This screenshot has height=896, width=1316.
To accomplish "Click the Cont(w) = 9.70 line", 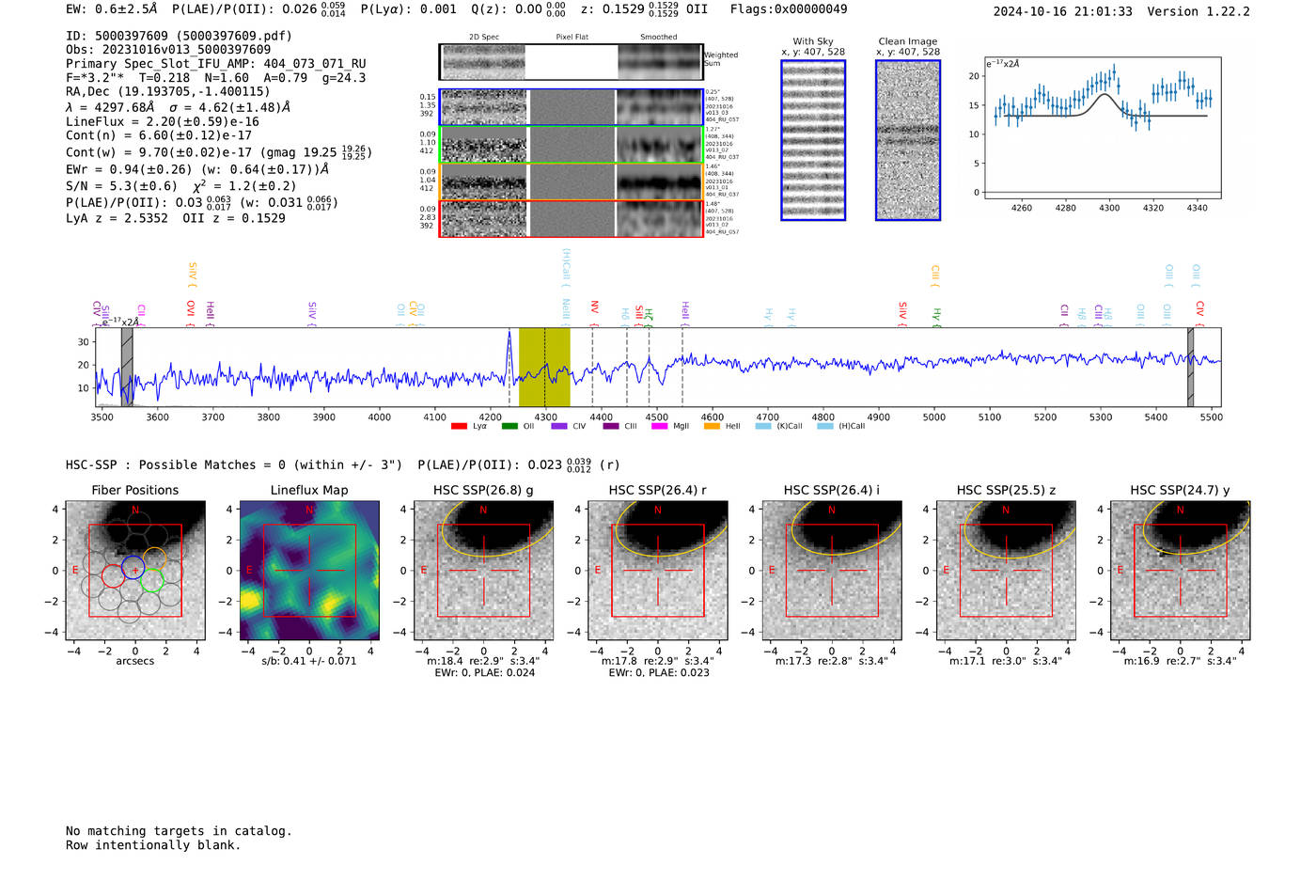I will click(x=219, y=151).
